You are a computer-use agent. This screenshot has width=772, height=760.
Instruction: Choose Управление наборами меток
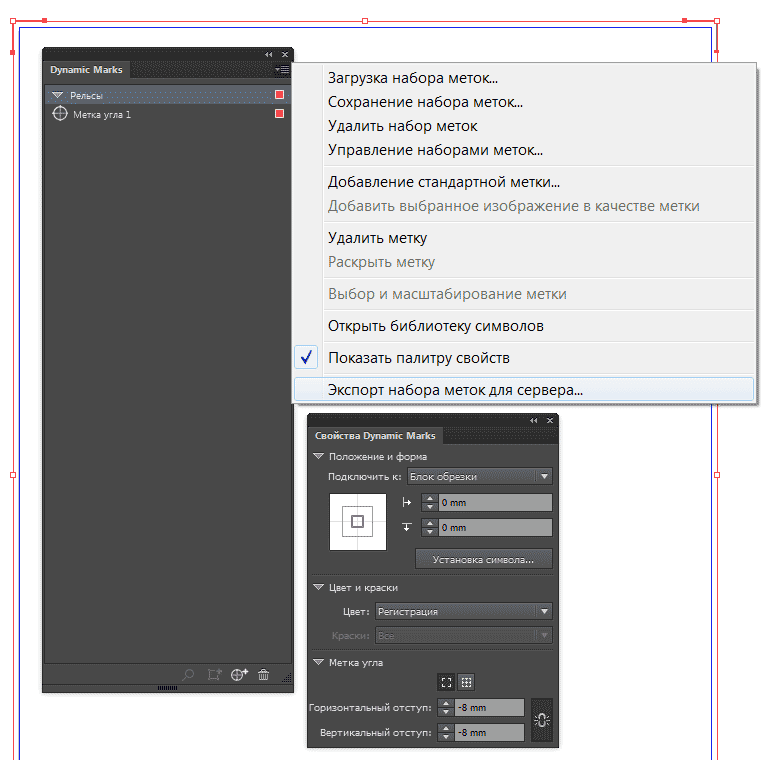[523, 150]
